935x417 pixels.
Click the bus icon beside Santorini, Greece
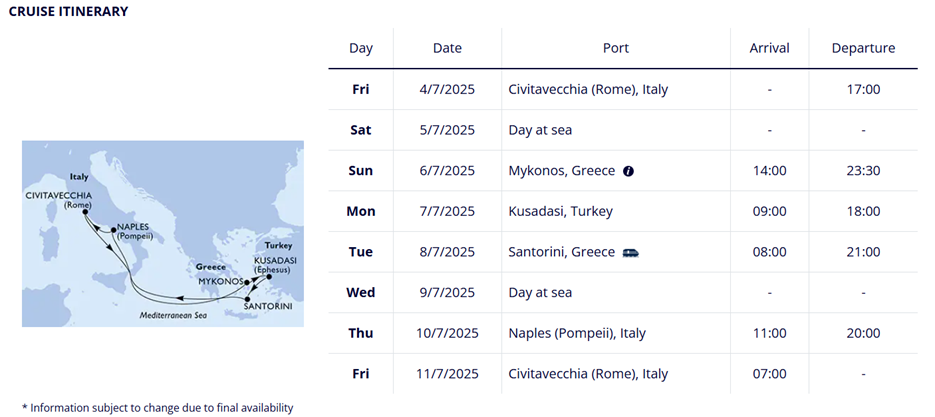(x=630, y=252)
